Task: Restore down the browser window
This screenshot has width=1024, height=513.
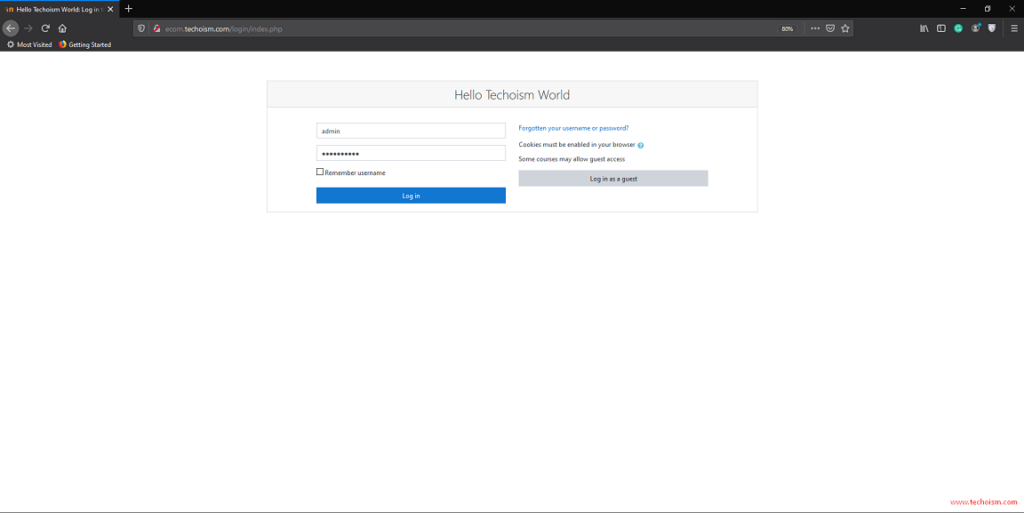Action: point(987,8)
